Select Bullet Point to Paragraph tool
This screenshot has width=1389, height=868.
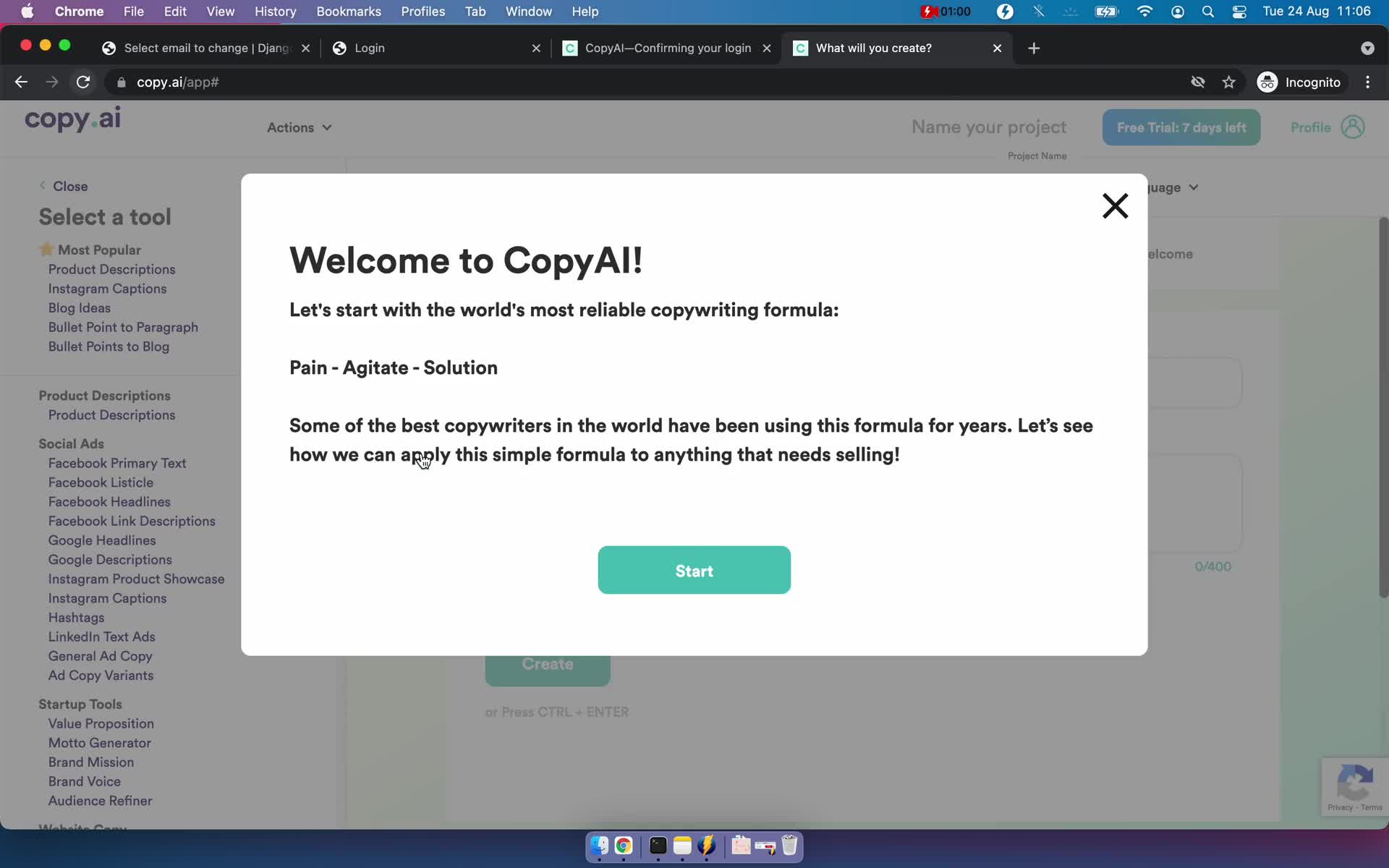coord(123,327)
